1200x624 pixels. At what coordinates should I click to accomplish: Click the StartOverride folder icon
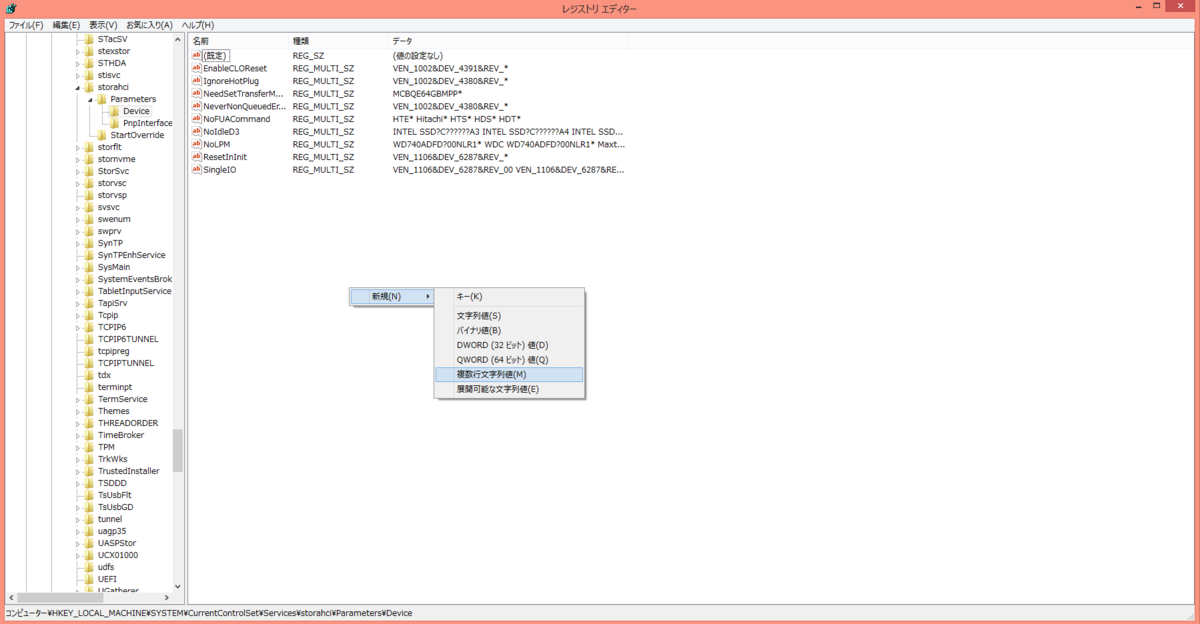(102, 135)
